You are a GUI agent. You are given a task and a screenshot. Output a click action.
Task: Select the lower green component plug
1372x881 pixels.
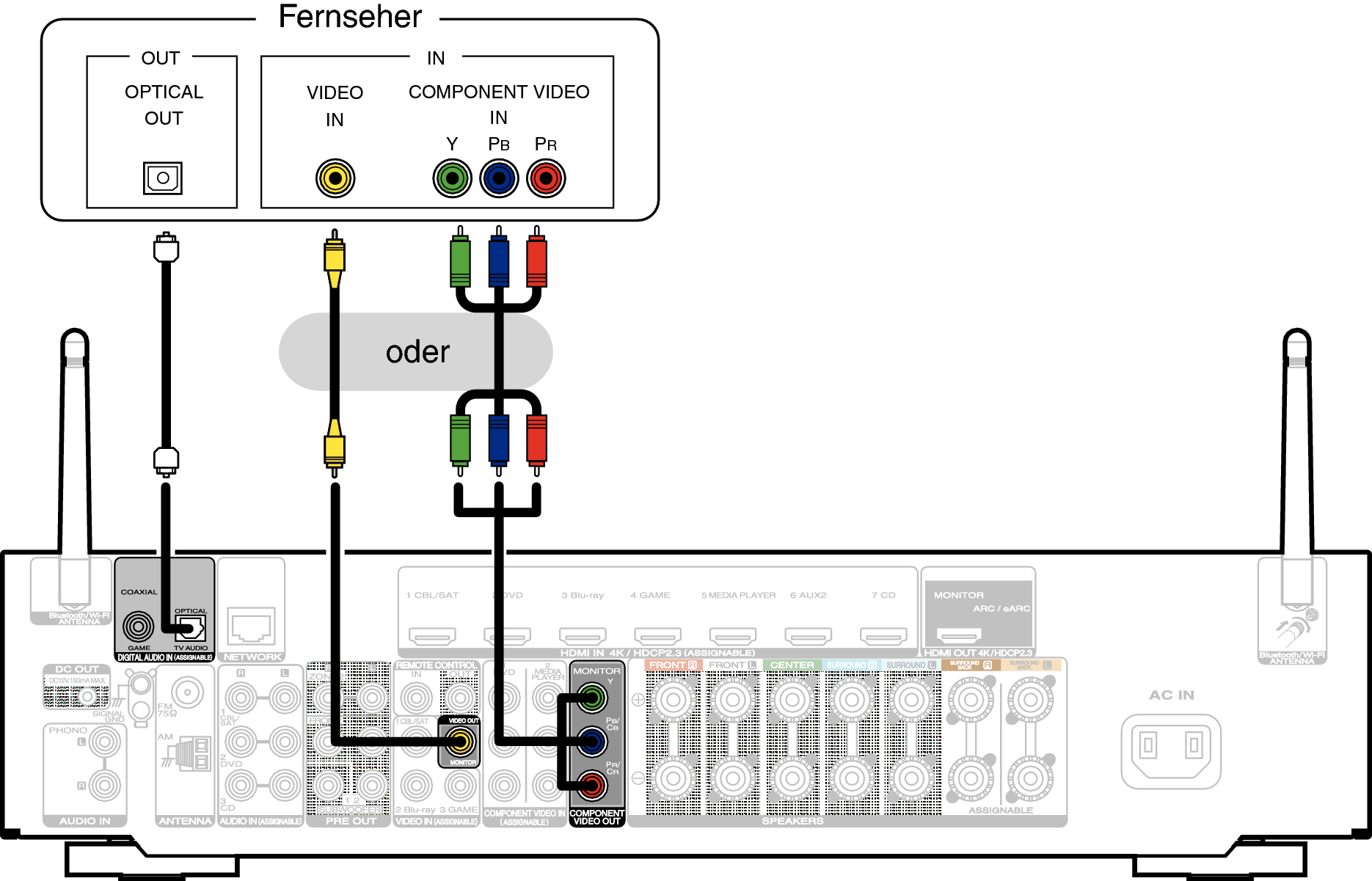click(x=460, y=445)
